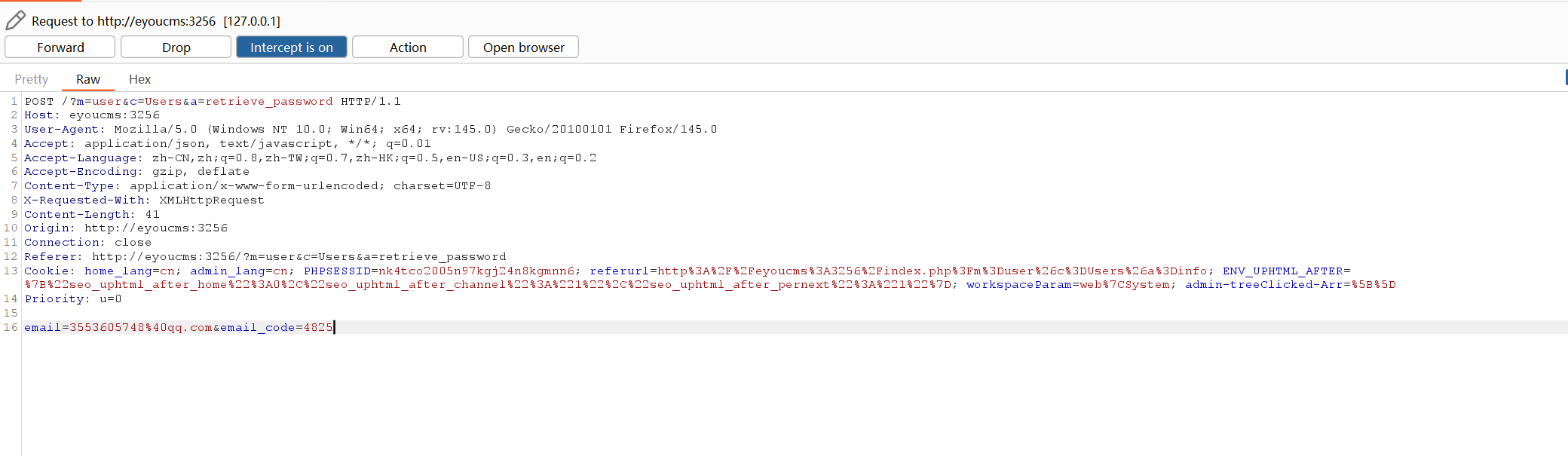Click the Priority: u=0 line
Viewport: 1568px width, 456px height.
tap(73, 299)
